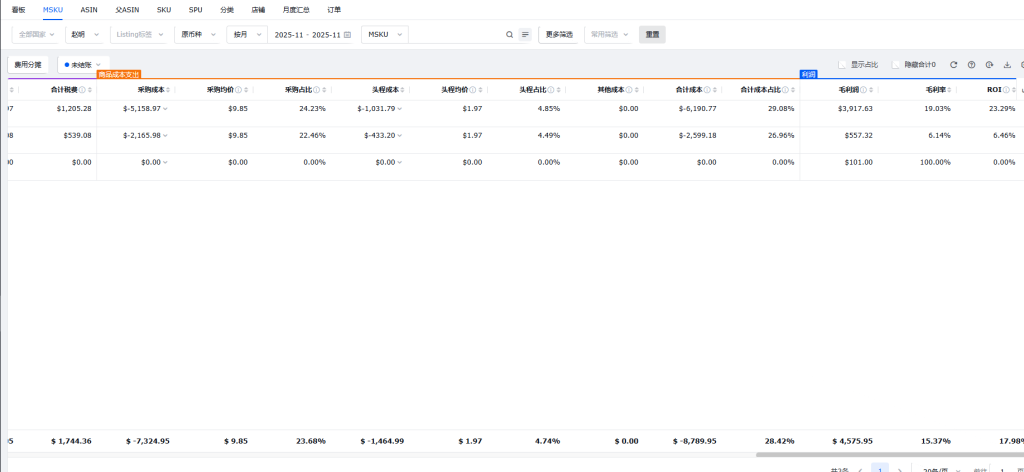Switch to the 月度汇总 tab
This screenshot has height=472, width=1024.
click(297, 9)
